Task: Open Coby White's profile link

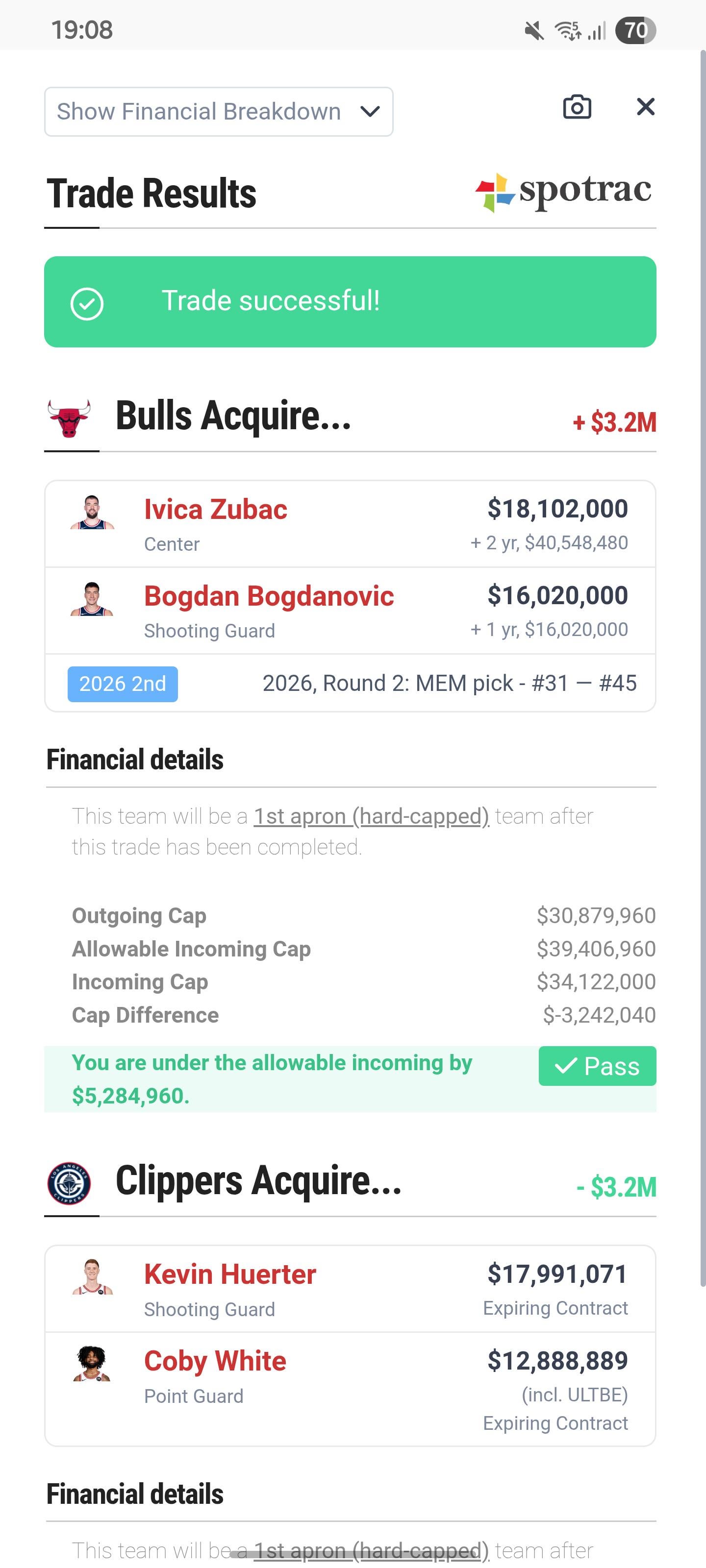Action: pyautogui.click(x=215, y=1360)
